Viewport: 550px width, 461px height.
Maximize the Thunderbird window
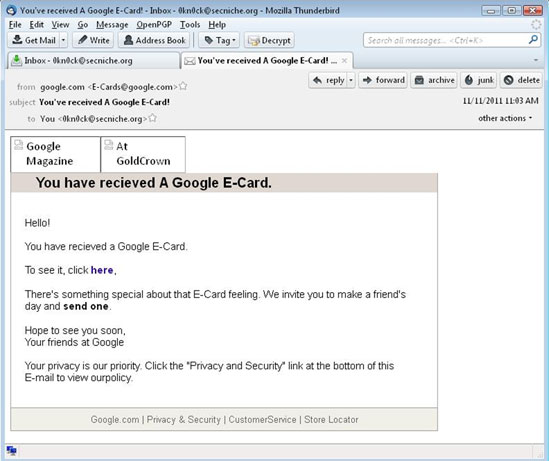pos(511,11)
